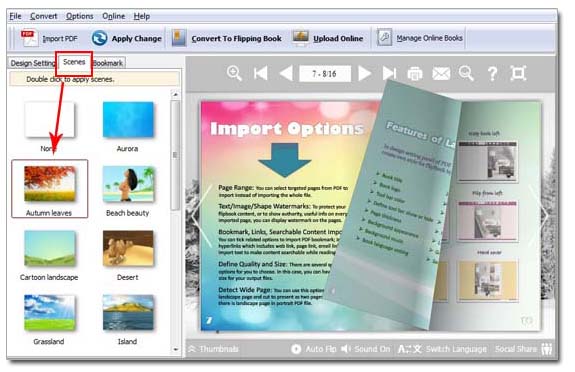The width and height of the screenshot is (575, 372).
Task: Select the Grassland scene thumbnail
Action: (50, 313)
